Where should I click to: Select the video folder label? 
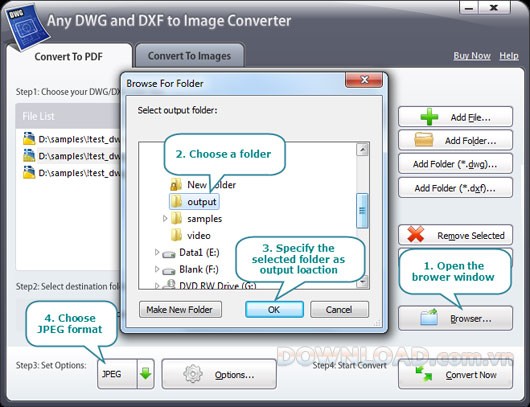(199, 235)
